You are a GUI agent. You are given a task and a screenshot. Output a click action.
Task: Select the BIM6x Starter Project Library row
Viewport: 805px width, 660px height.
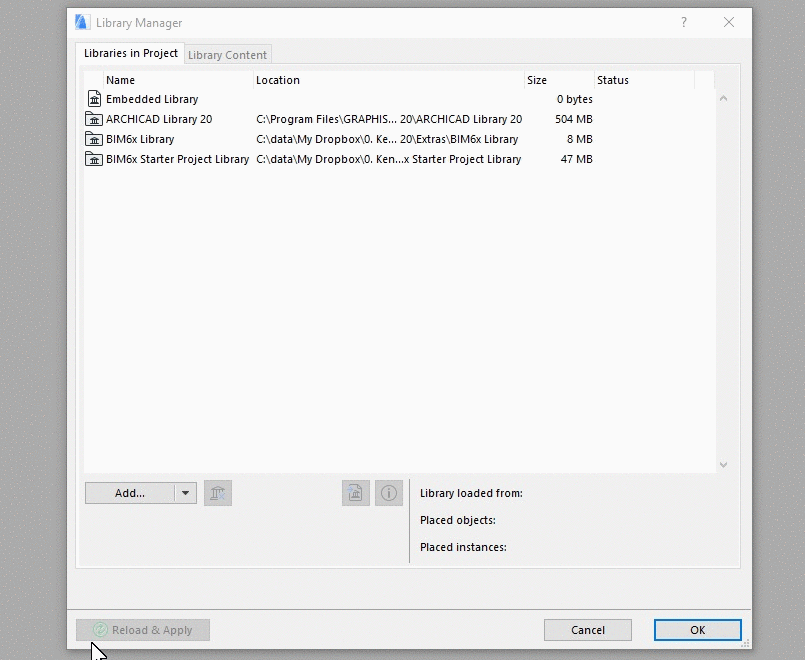click(x=399, y=159)
